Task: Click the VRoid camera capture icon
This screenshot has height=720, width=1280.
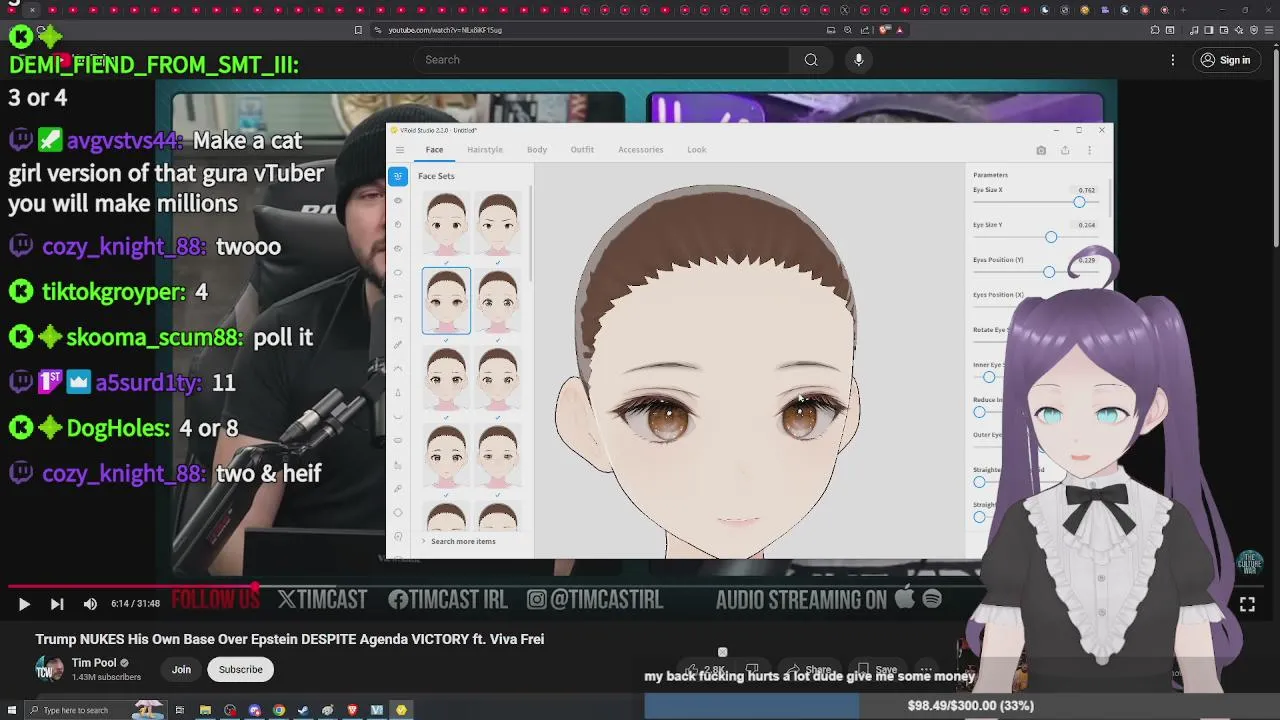Action: (x=1041, y=150)
